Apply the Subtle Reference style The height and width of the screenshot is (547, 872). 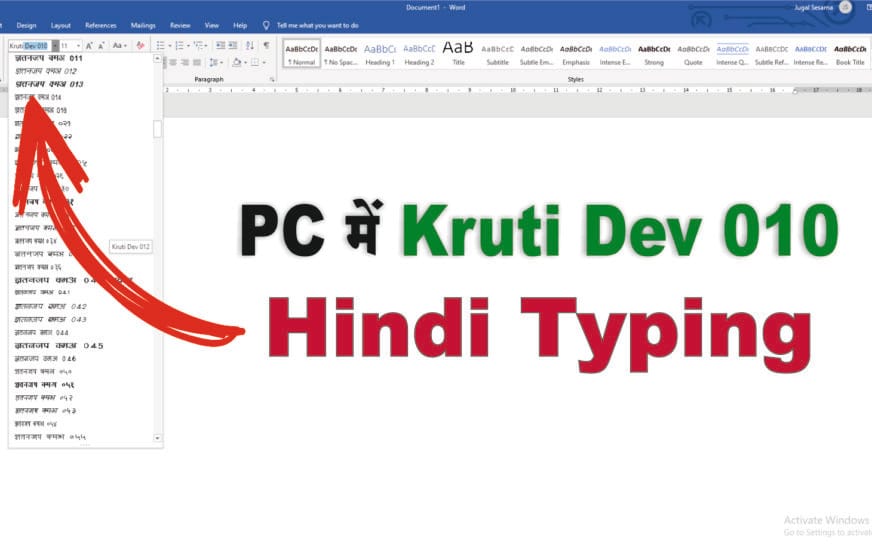(771, 54)
